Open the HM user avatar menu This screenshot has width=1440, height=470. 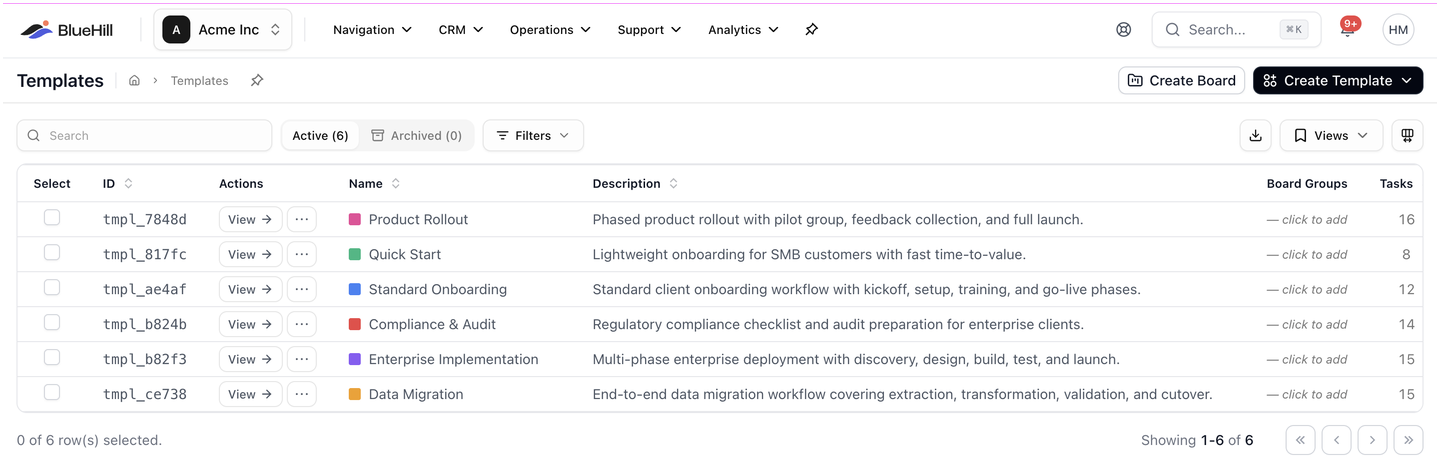coord(1398,30)
